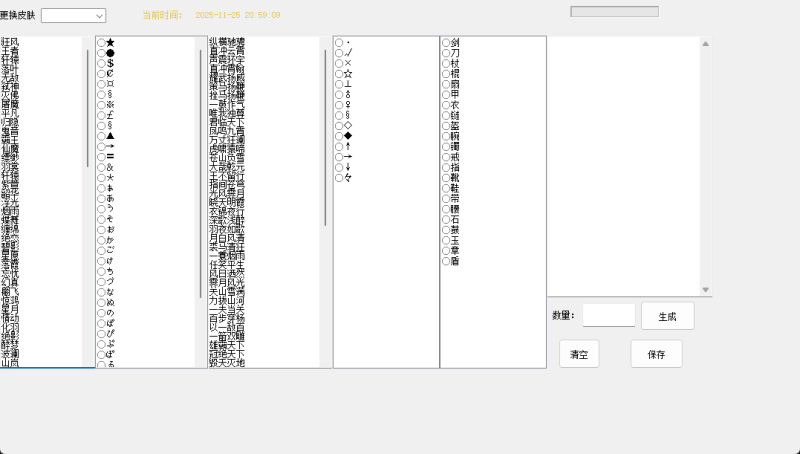Select the hollow diamond ◇ radio button
This screenshot has width=800, height=454.
click(339, 125)
